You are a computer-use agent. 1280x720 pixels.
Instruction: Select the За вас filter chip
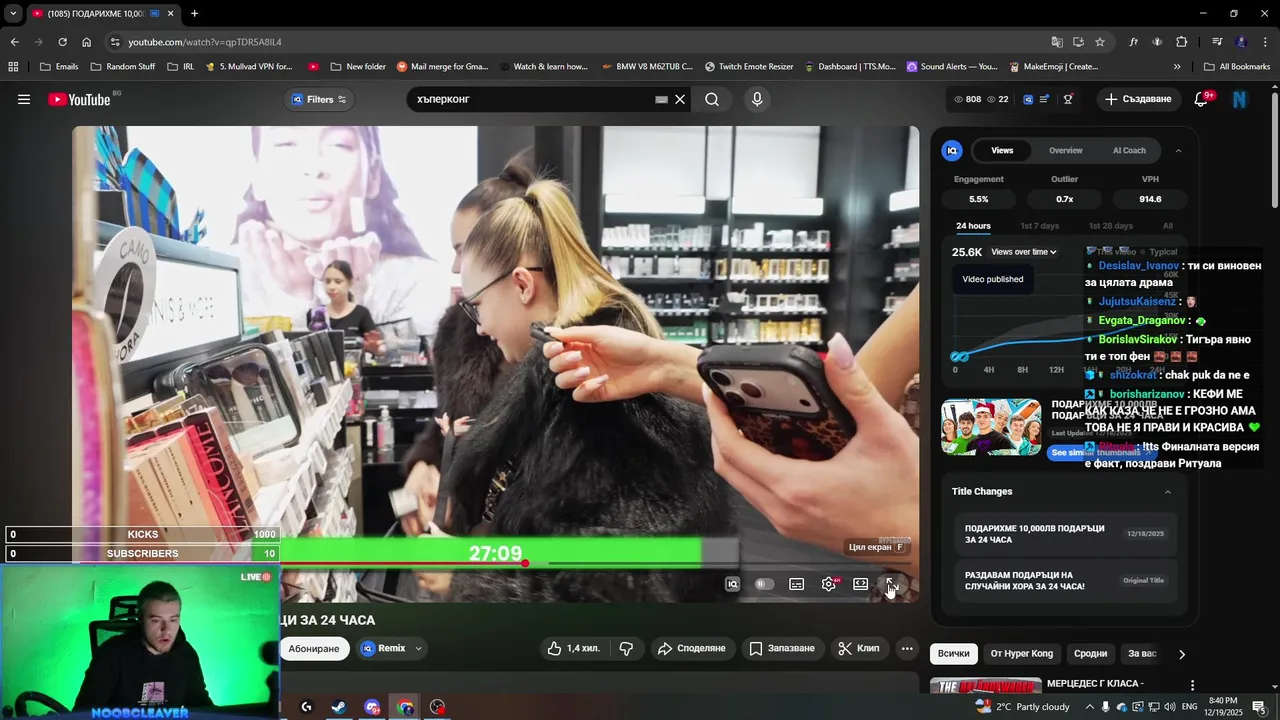click(x=1142, y=653)
